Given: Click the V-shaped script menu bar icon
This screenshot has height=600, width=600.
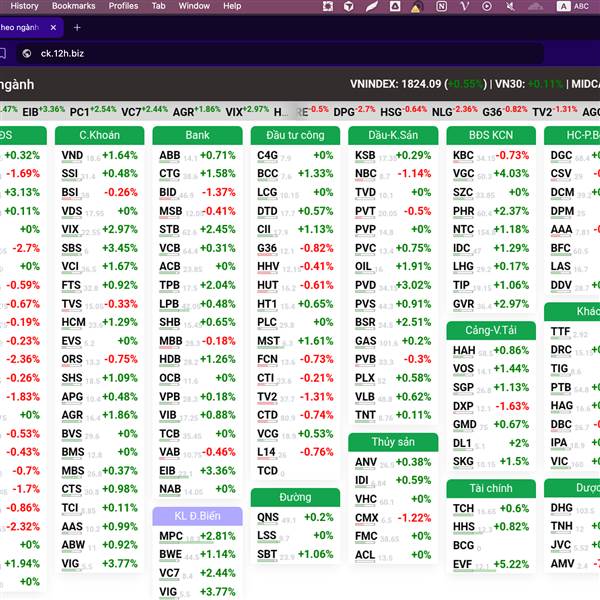Looking at the screenshot, I should [464, 6].
